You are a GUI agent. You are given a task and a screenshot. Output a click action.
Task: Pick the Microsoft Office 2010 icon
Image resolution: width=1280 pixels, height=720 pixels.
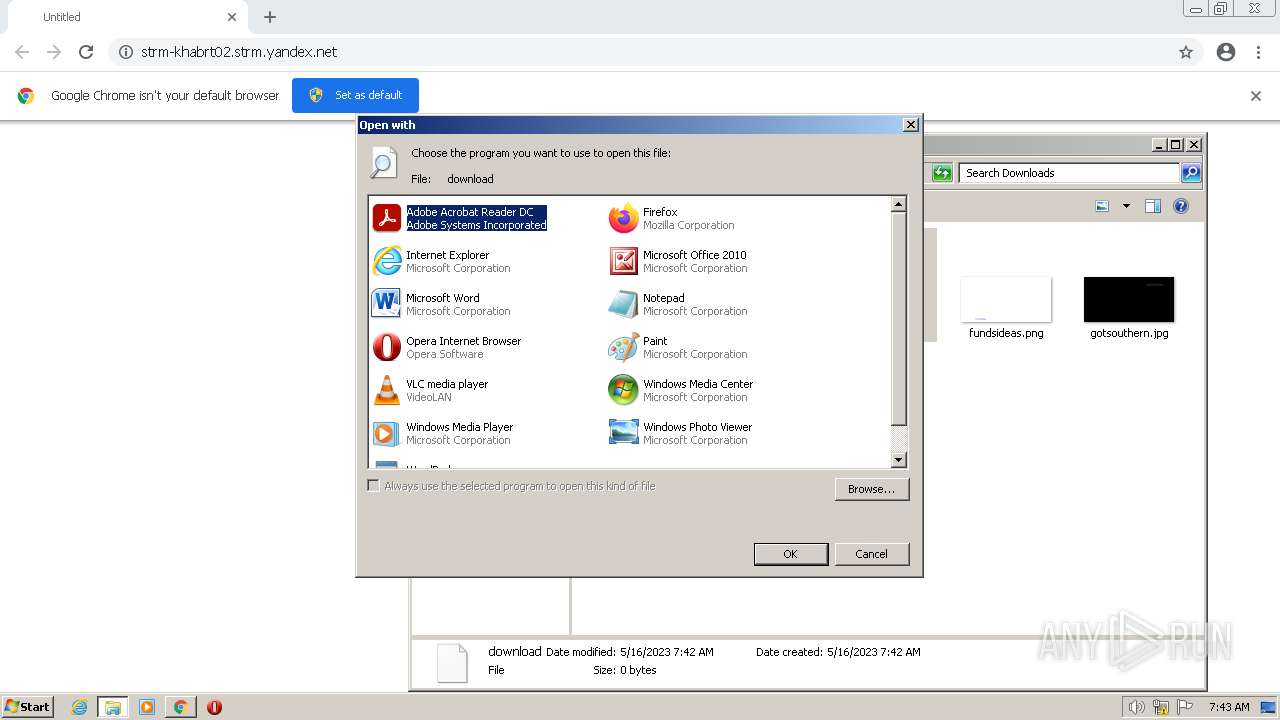click(x=624, y=261)
